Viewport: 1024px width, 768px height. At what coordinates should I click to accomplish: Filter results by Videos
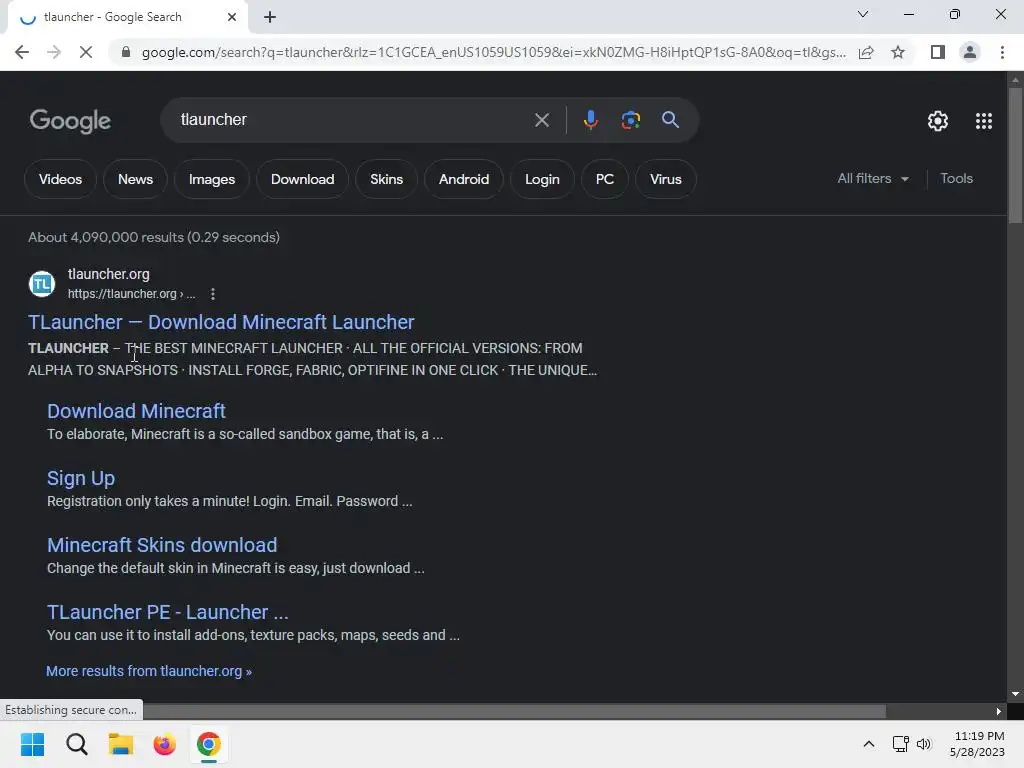(60, 179)
